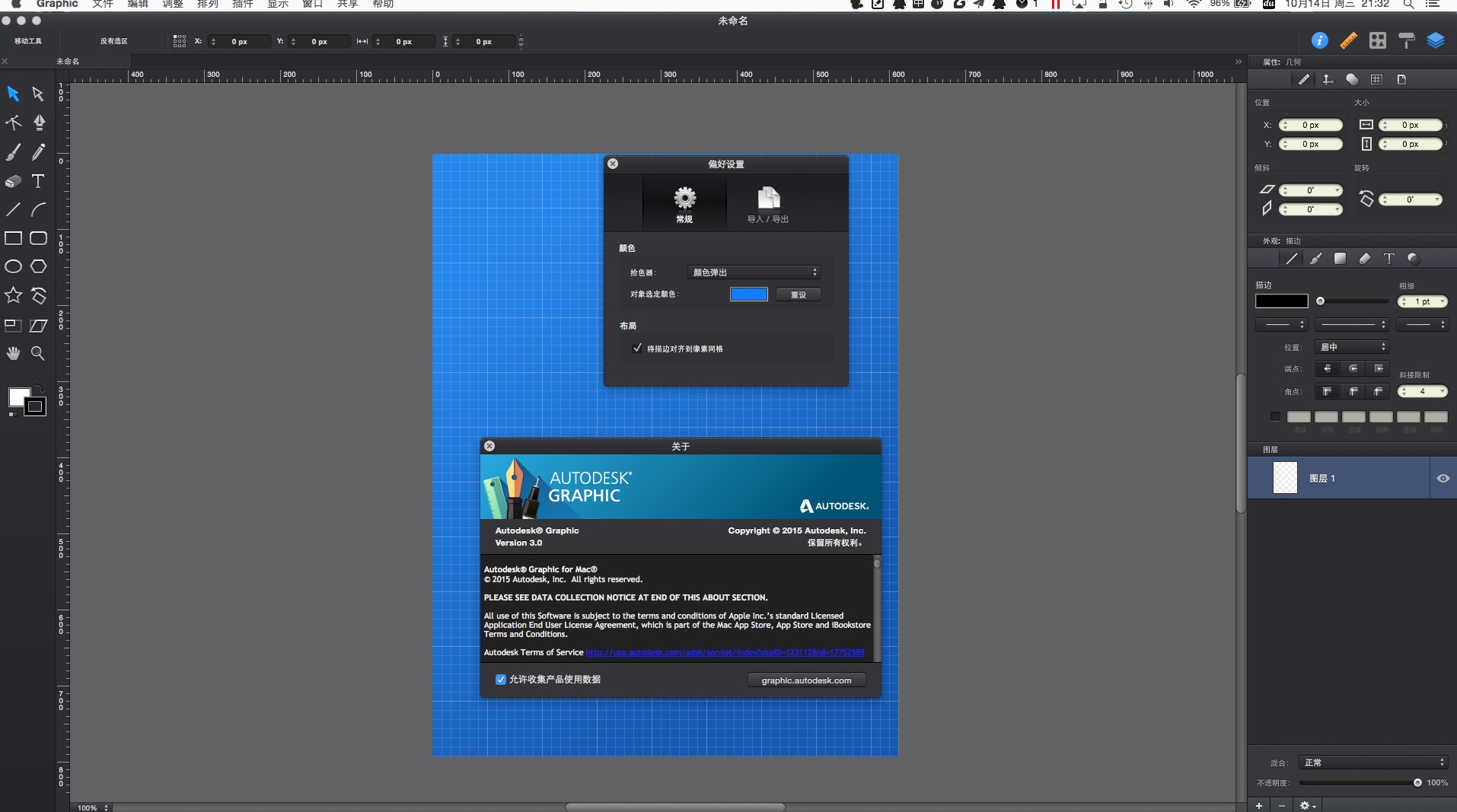The width and height of the screenshot is (1457, 812).
Task: Select the Ellipse shape tool
Action: 13,266
